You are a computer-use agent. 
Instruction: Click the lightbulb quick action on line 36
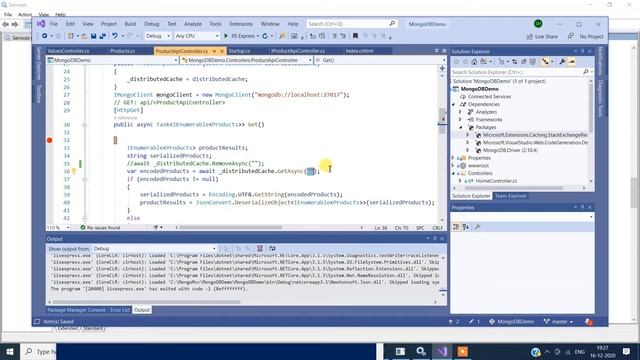pos(74,171)
